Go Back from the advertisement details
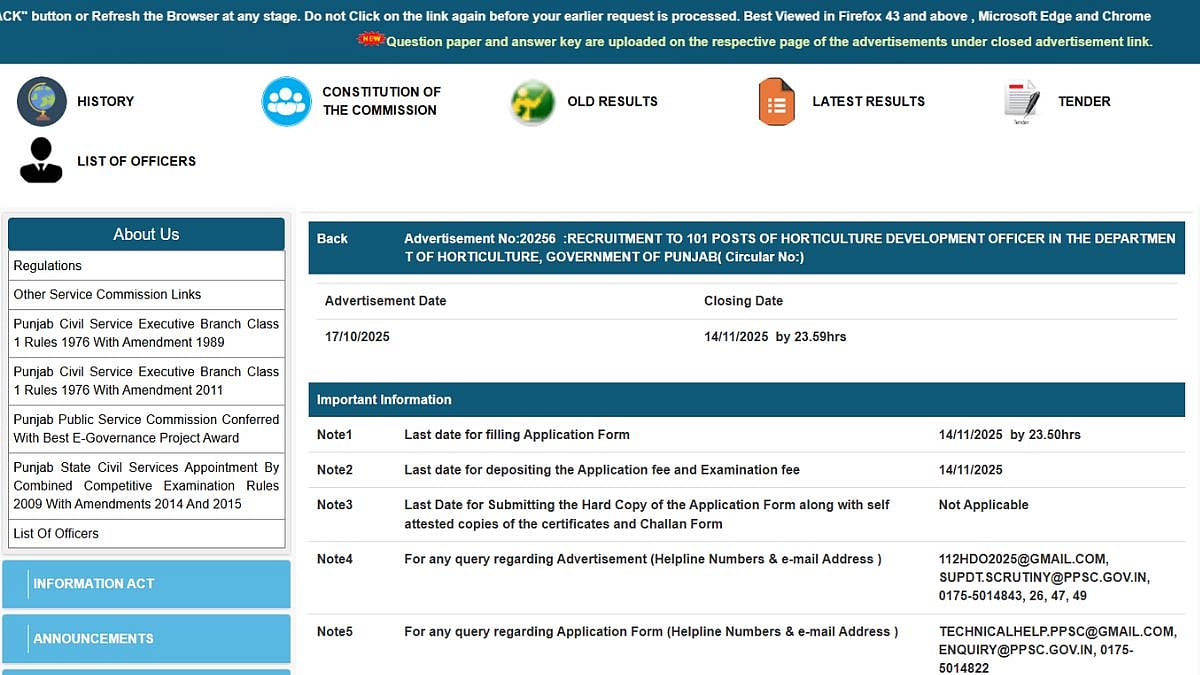 (x=332, y=239)
